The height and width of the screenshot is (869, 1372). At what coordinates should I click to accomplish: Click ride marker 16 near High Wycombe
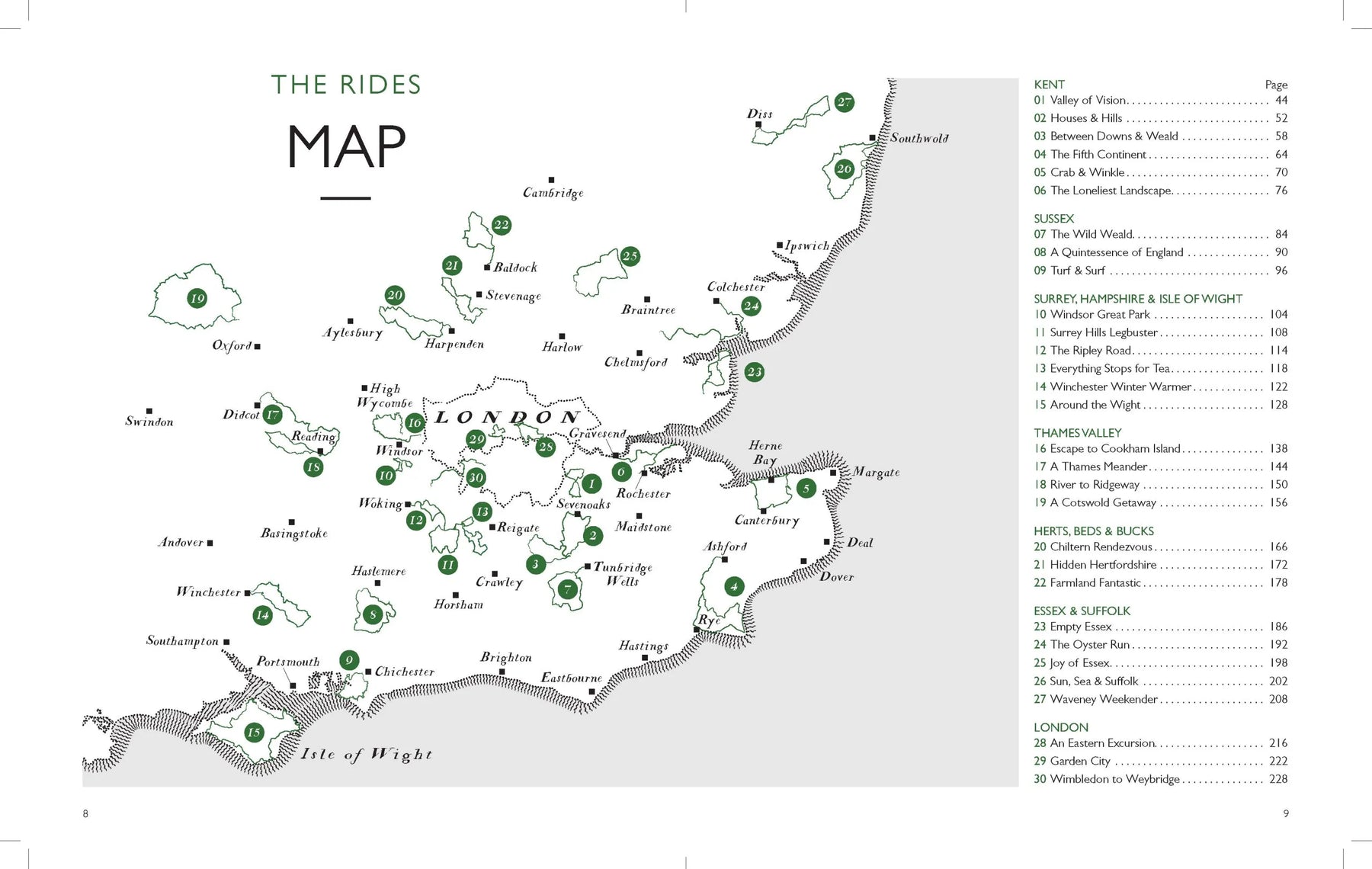pyautogui.click(x=414, y=422)
